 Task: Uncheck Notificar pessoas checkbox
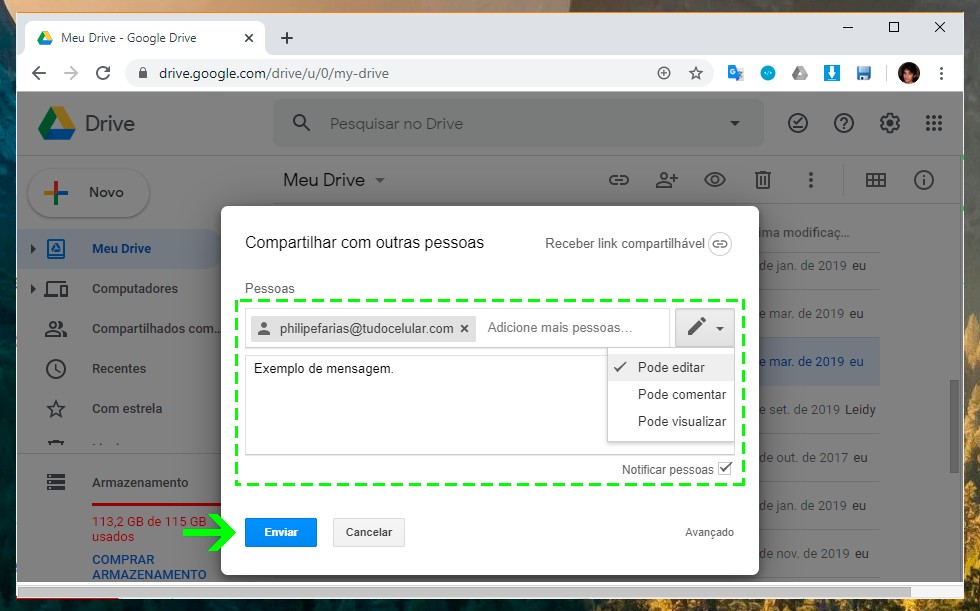click(x=725, y=468)
